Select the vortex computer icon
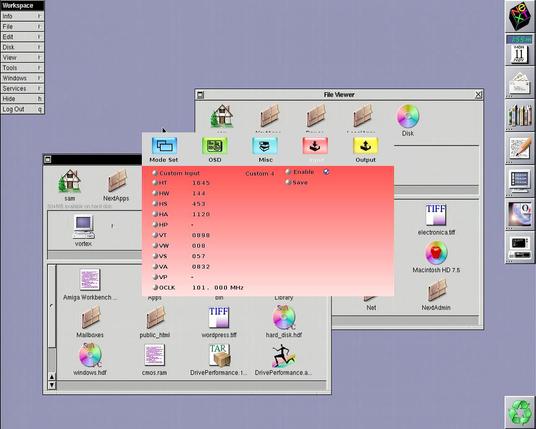The height and width of the screenshot is (429, 536). [x=83, y=227]
